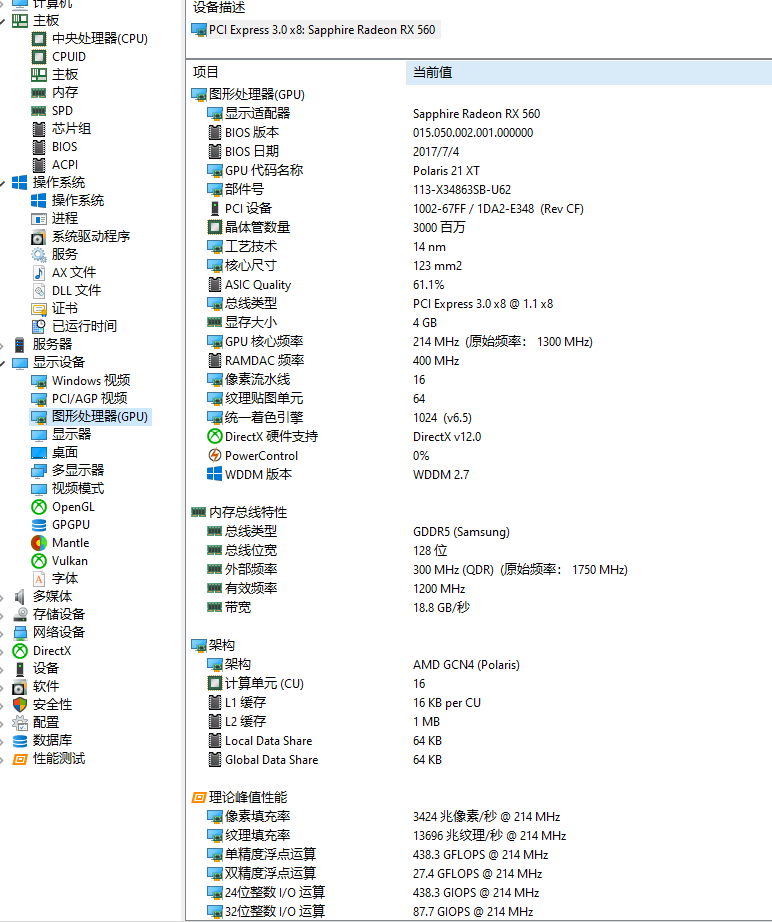Click the 性能测试 benchmark icon

point(20,758)
